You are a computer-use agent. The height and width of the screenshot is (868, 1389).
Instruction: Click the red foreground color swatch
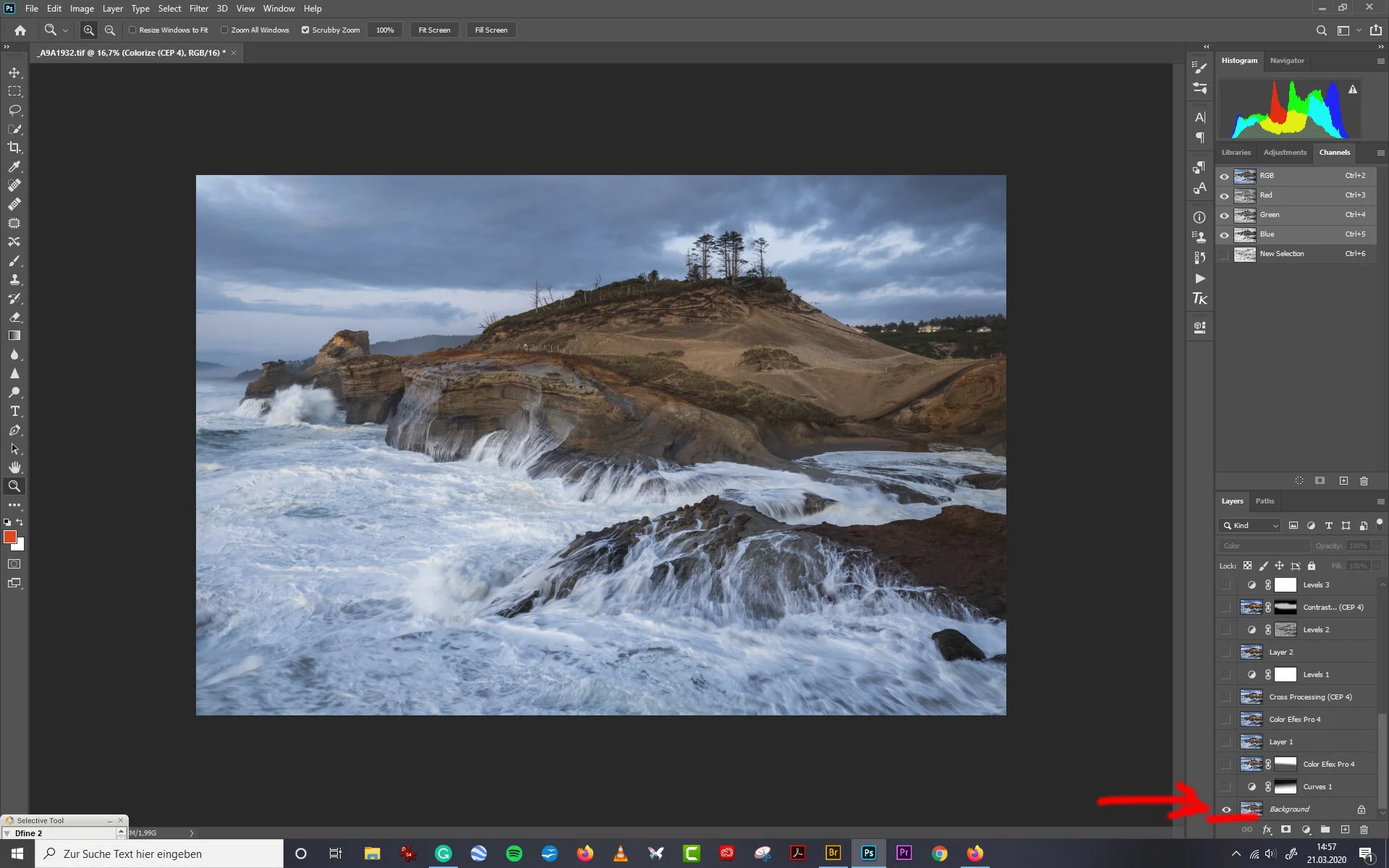[10, 537]
